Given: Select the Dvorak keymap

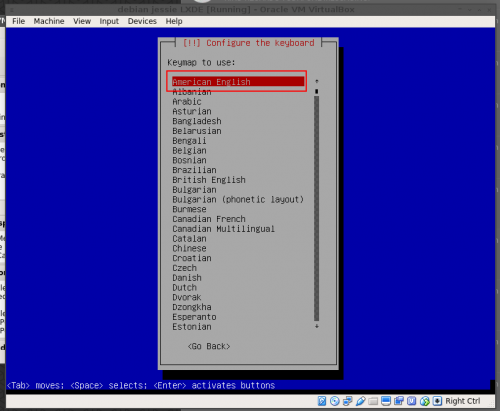Looking at the screenshot, I should pos(187,297).
